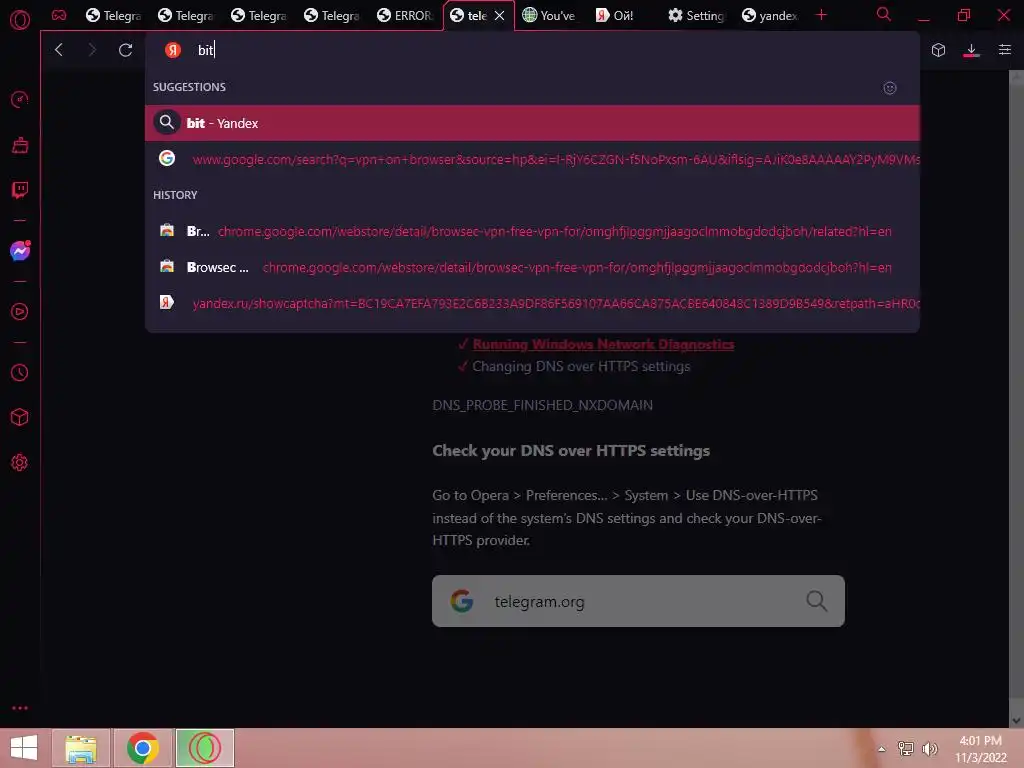Open Messenger in sidebar

click(20, 251)
